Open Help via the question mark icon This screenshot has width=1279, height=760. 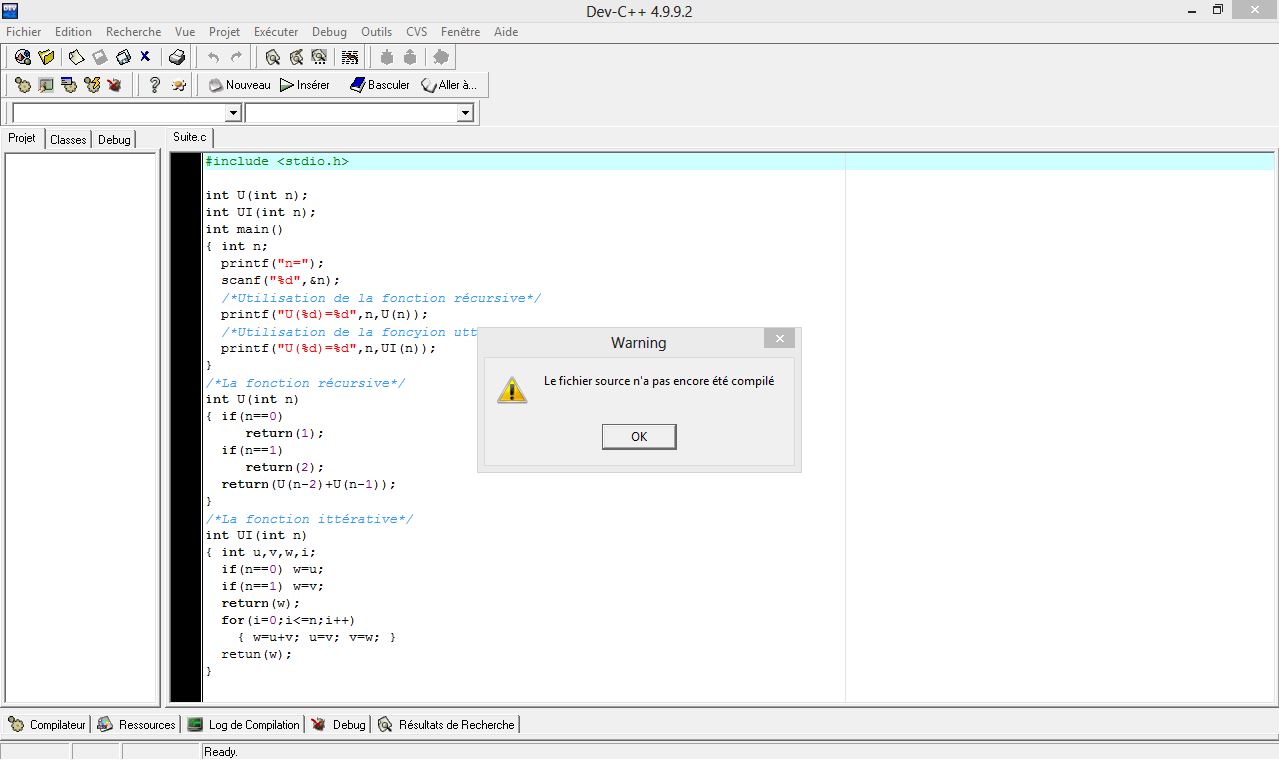click(x=155, y=85)
